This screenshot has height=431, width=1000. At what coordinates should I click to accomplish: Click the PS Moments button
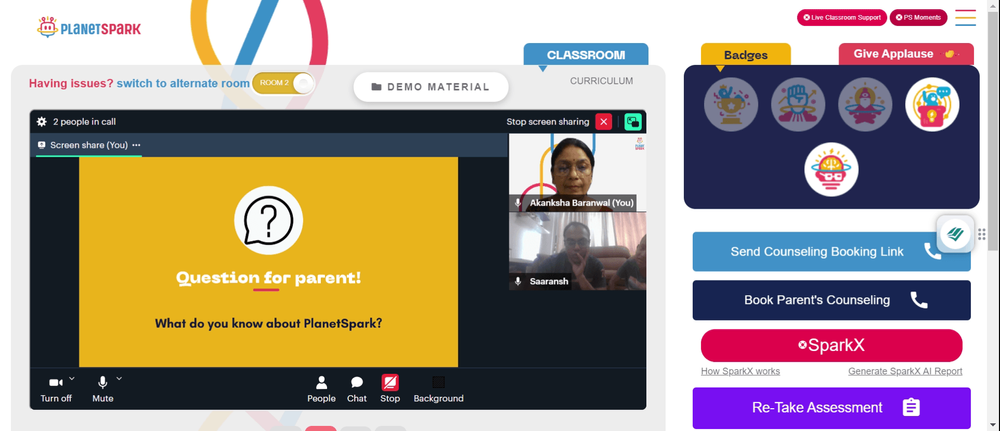coord(918,18)
